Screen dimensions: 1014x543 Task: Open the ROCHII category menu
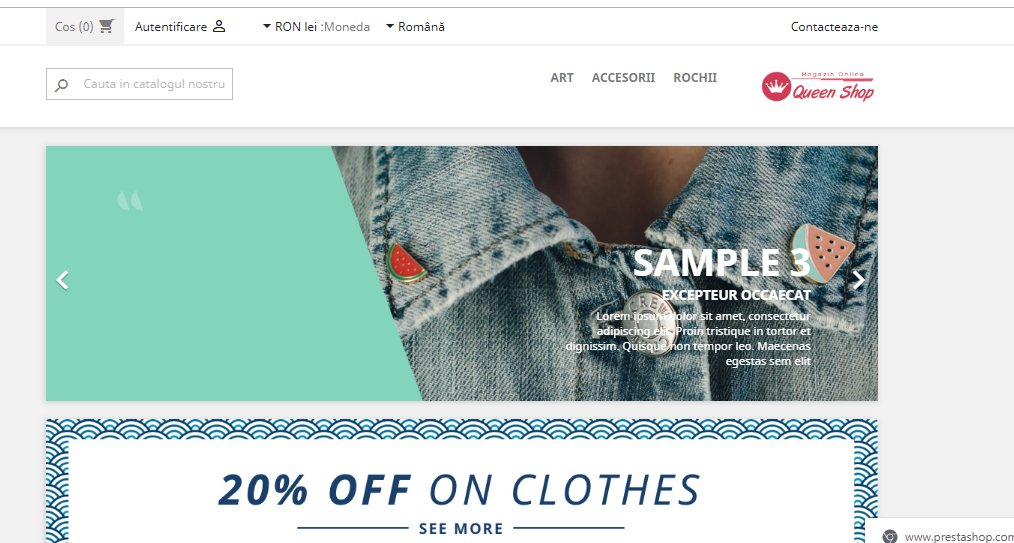tap(695, 78)
